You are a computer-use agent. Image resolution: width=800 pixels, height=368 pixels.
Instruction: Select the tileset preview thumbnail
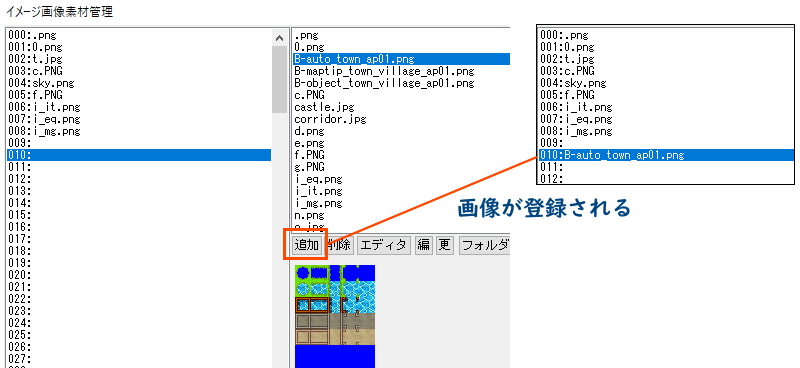(x=335, y=316)
